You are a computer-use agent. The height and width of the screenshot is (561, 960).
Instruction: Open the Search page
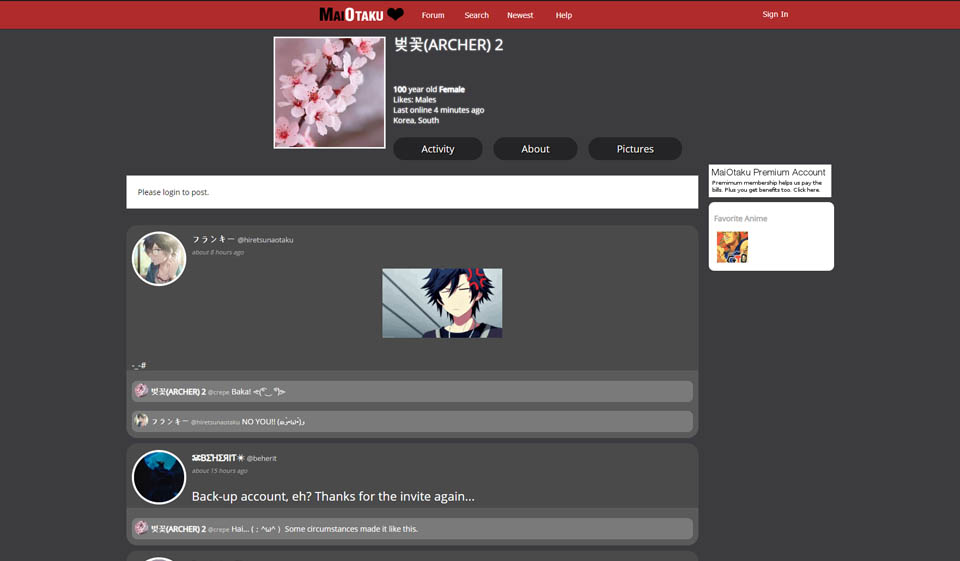[477, 15]
